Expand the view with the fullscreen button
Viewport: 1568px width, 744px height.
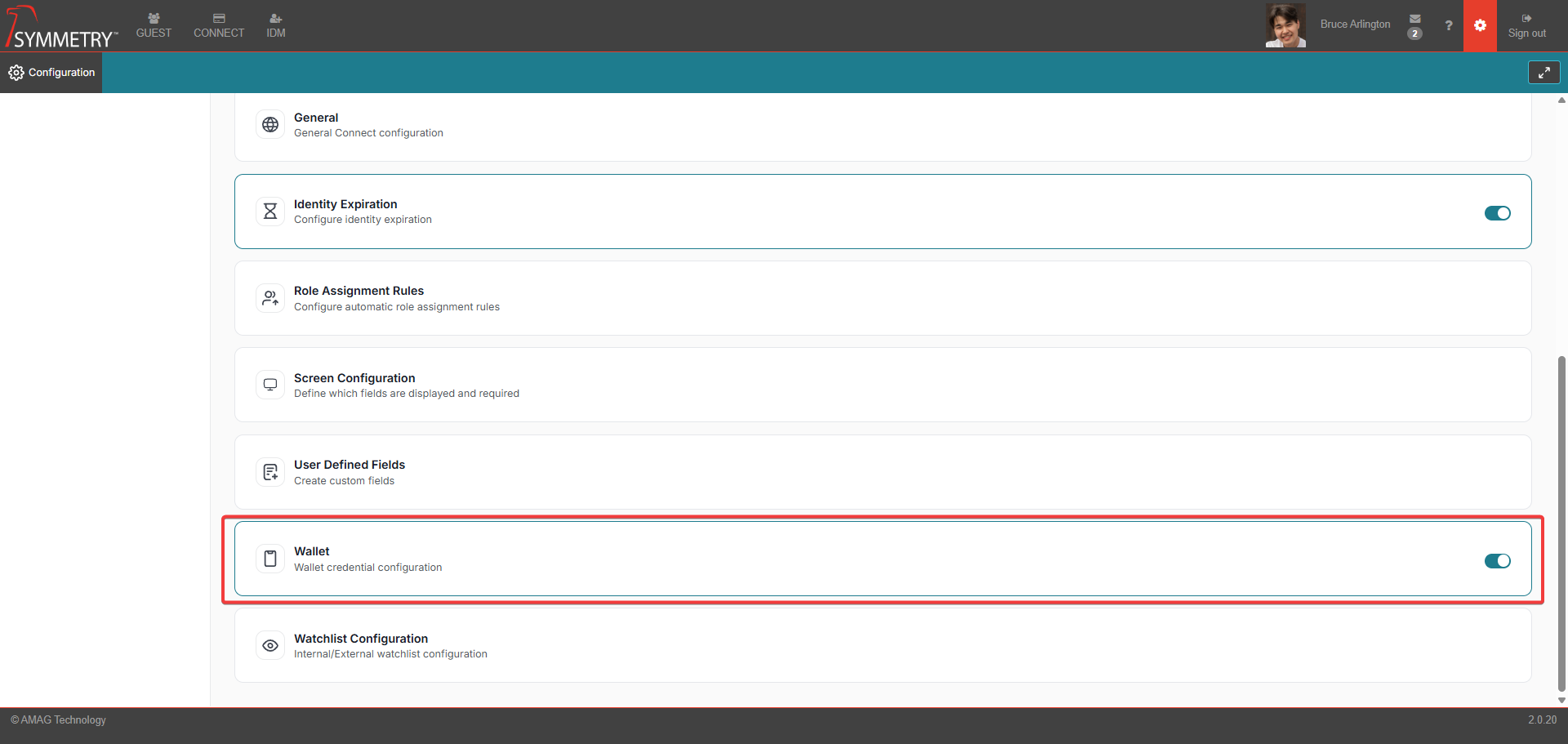1543,73
